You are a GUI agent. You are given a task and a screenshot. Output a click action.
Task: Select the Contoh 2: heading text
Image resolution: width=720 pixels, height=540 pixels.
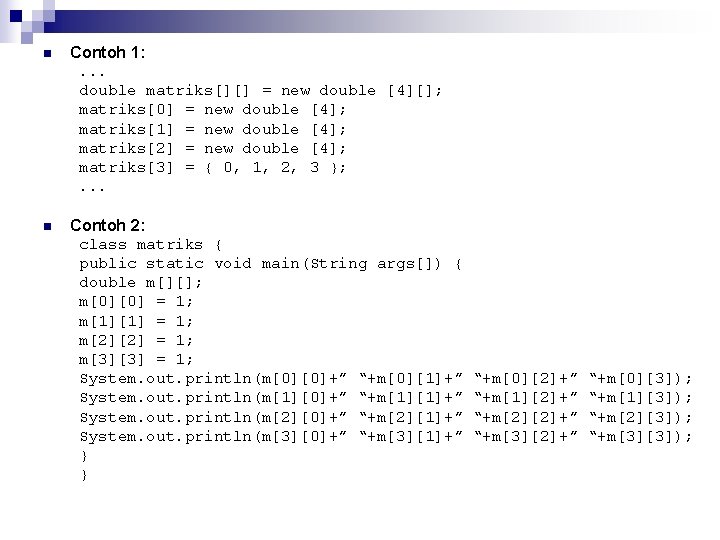[107, 225]
